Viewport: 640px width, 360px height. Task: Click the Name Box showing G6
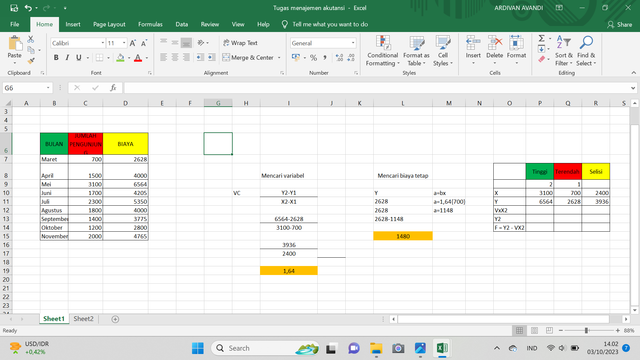[27, 88]
